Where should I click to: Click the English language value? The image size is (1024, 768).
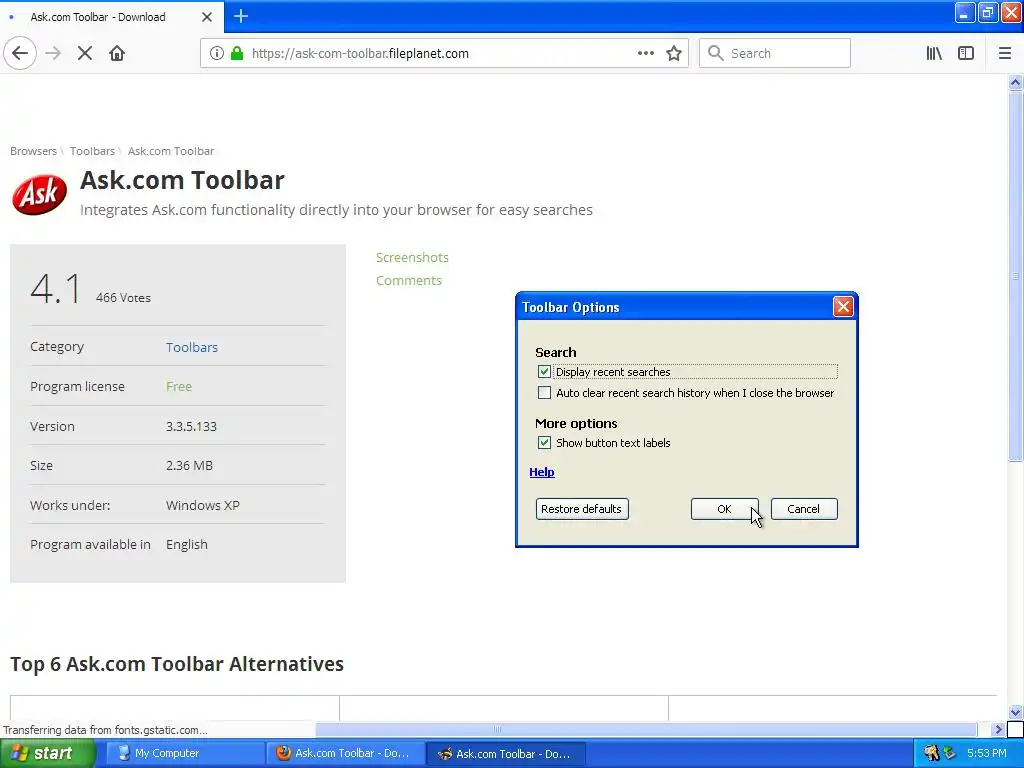click(x=186, y=545)
